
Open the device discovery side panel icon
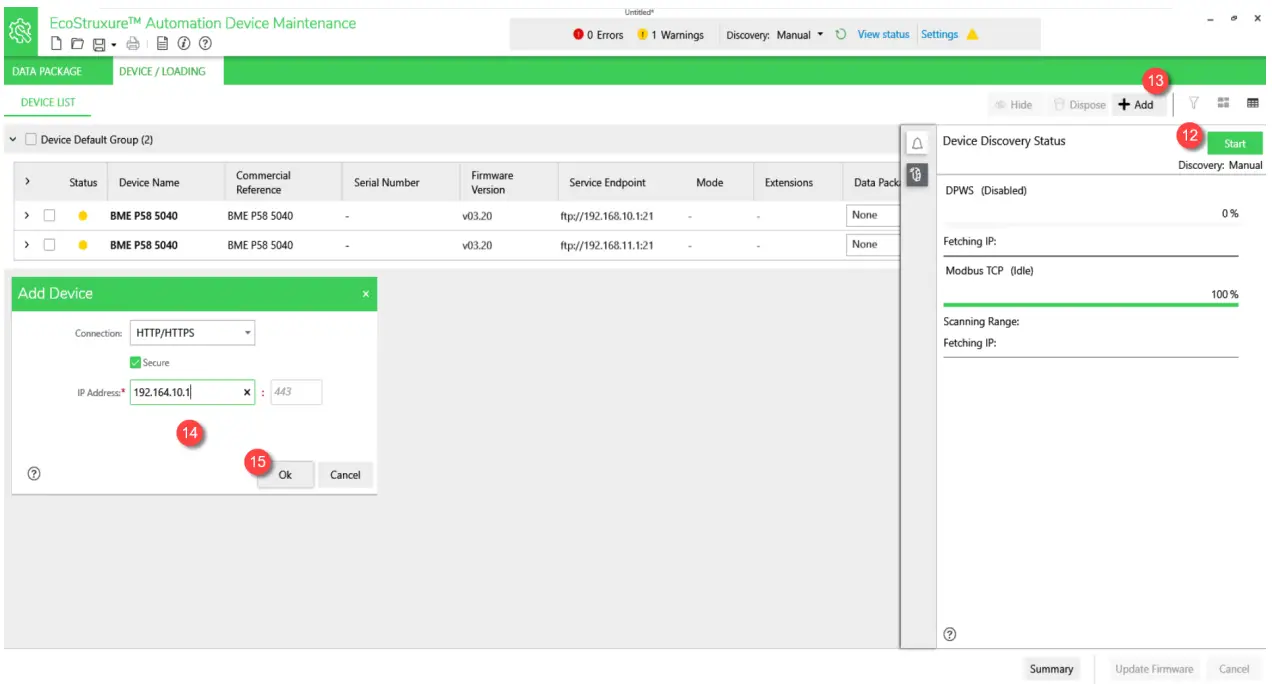coord(917,174)
